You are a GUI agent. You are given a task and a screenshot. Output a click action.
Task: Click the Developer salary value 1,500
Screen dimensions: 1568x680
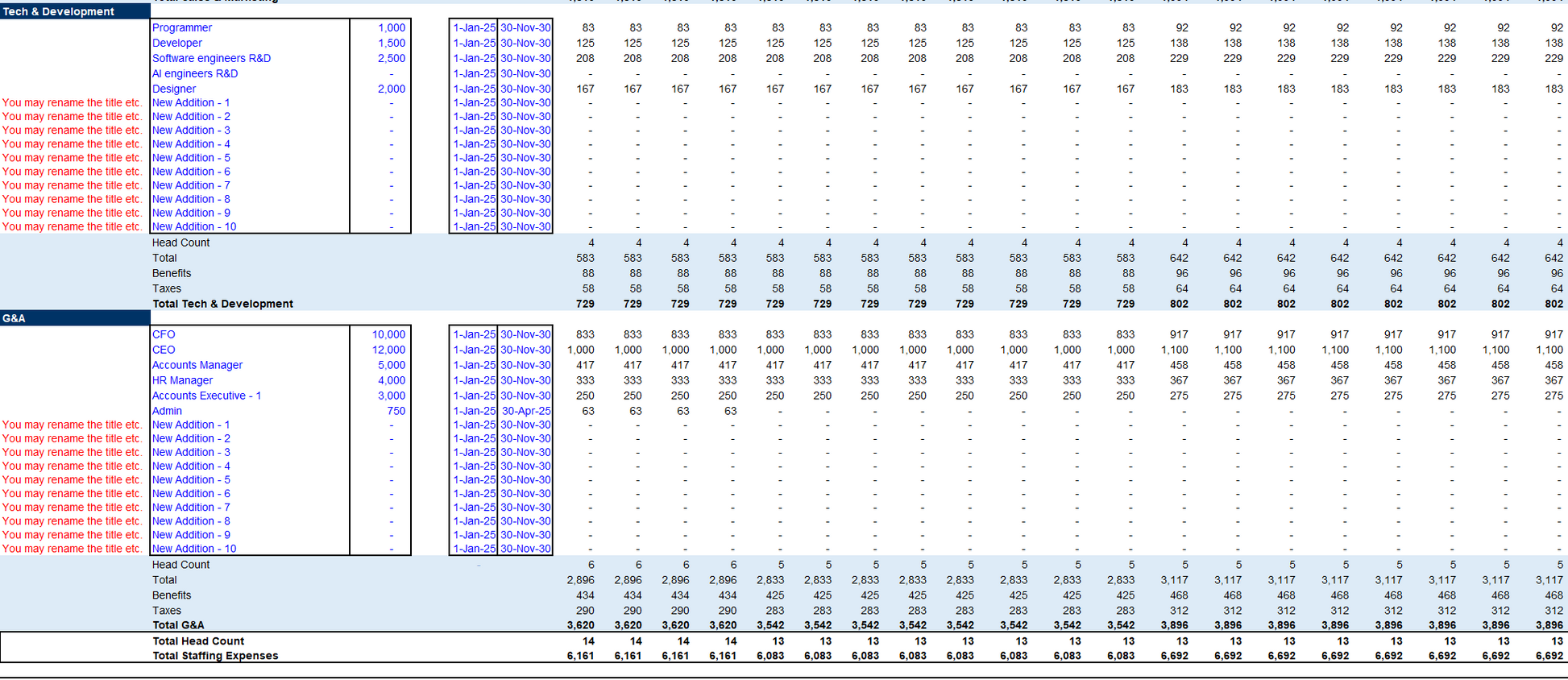pos(392,43)
